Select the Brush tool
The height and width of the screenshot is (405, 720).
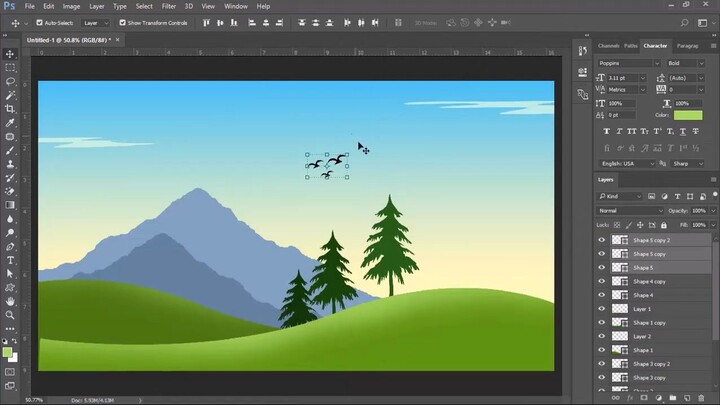coord(10,151)
